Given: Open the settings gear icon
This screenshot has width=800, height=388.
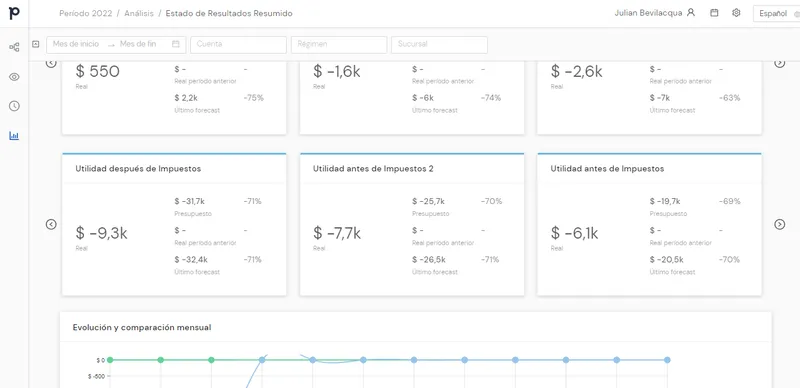Looking at the screenshot, I should 736,13.
